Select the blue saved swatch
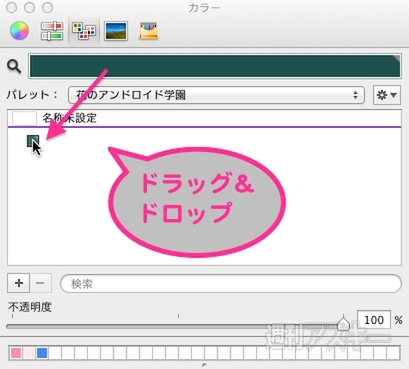Screen dimensions: 409x369 coord(42,353)
